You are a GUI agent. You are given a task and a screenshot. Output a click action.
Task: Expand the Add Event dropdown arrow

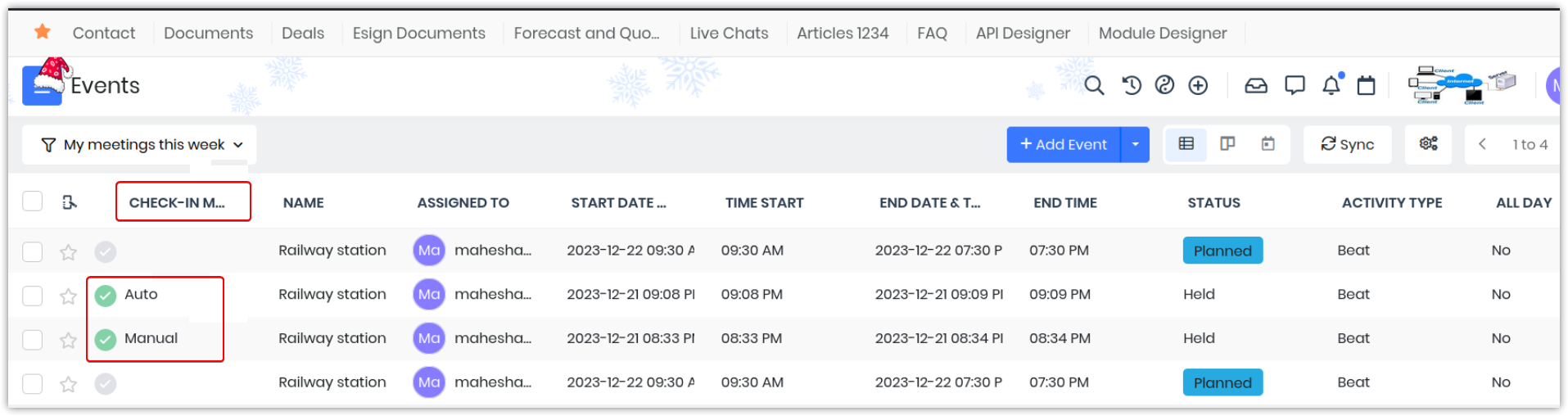pyautogui.click(x=1135, y=145)
